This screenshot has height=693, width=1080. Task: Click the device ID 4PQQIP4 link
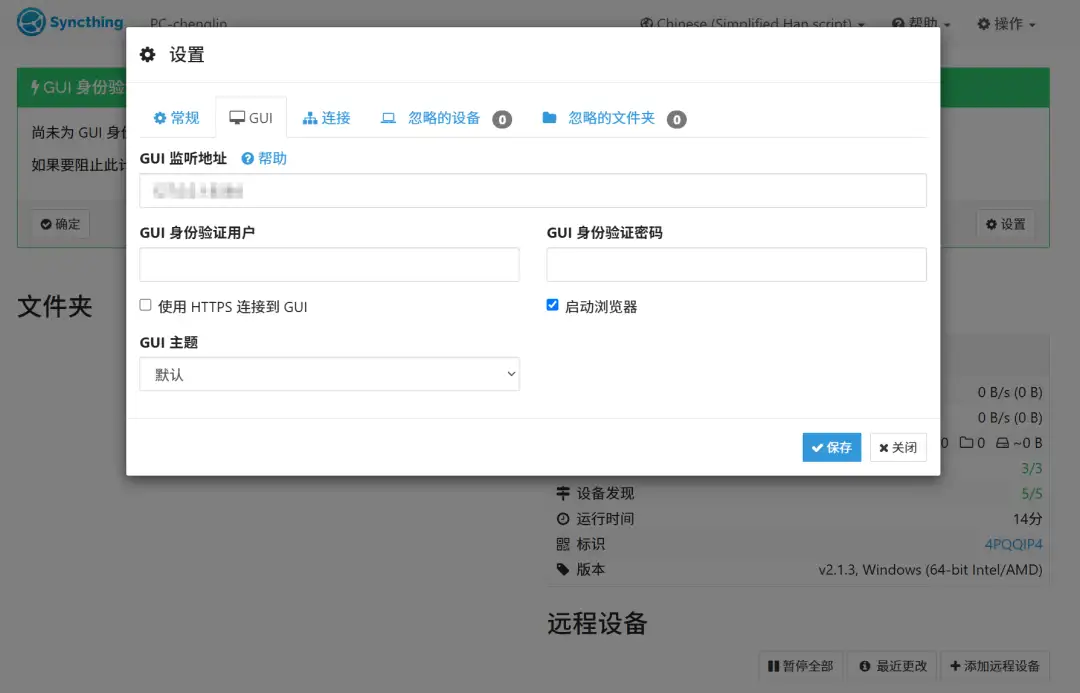pyautogui.click(x=1013, y=544)
